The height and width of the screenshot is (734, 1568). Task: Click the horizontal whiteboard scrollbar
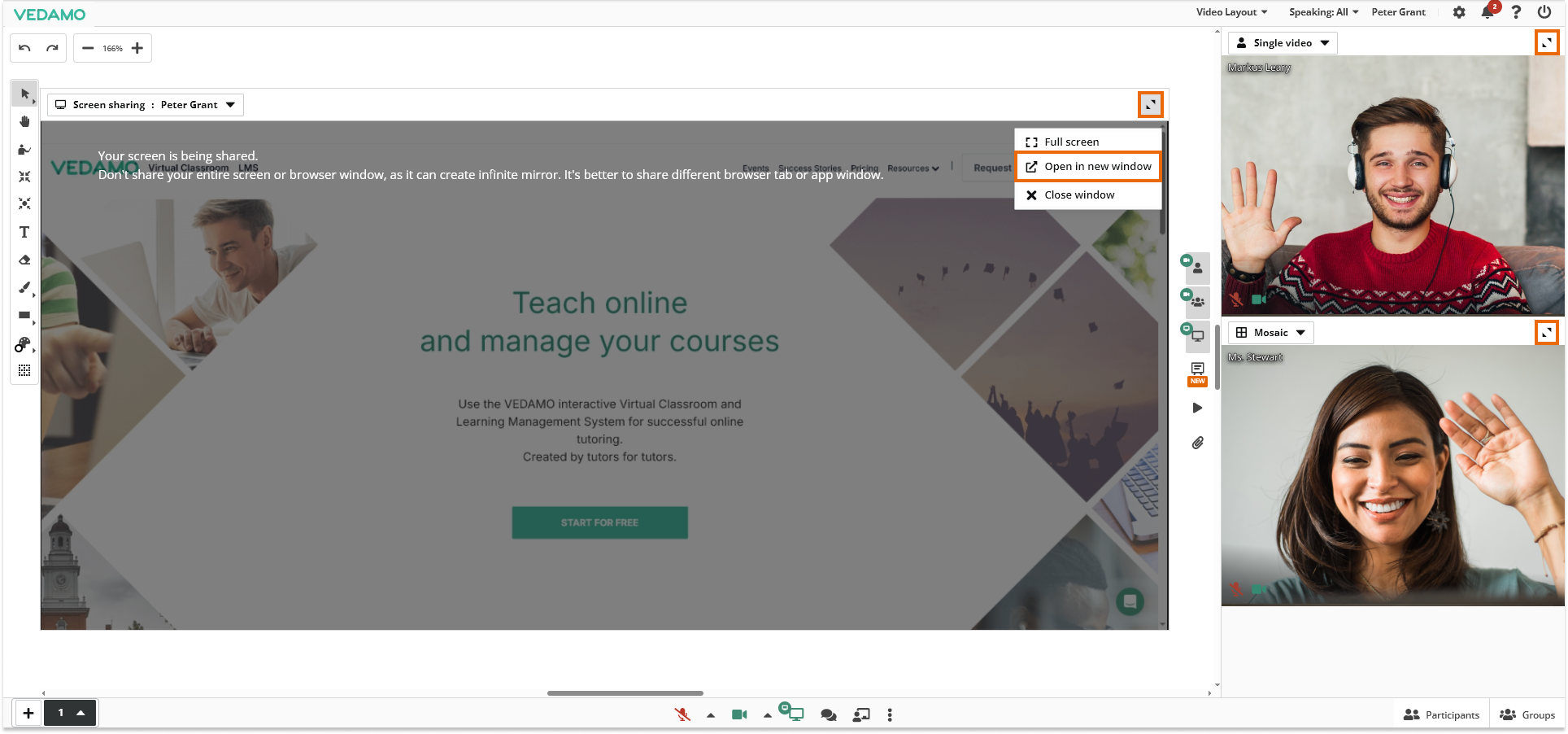[x=625, y=693]
